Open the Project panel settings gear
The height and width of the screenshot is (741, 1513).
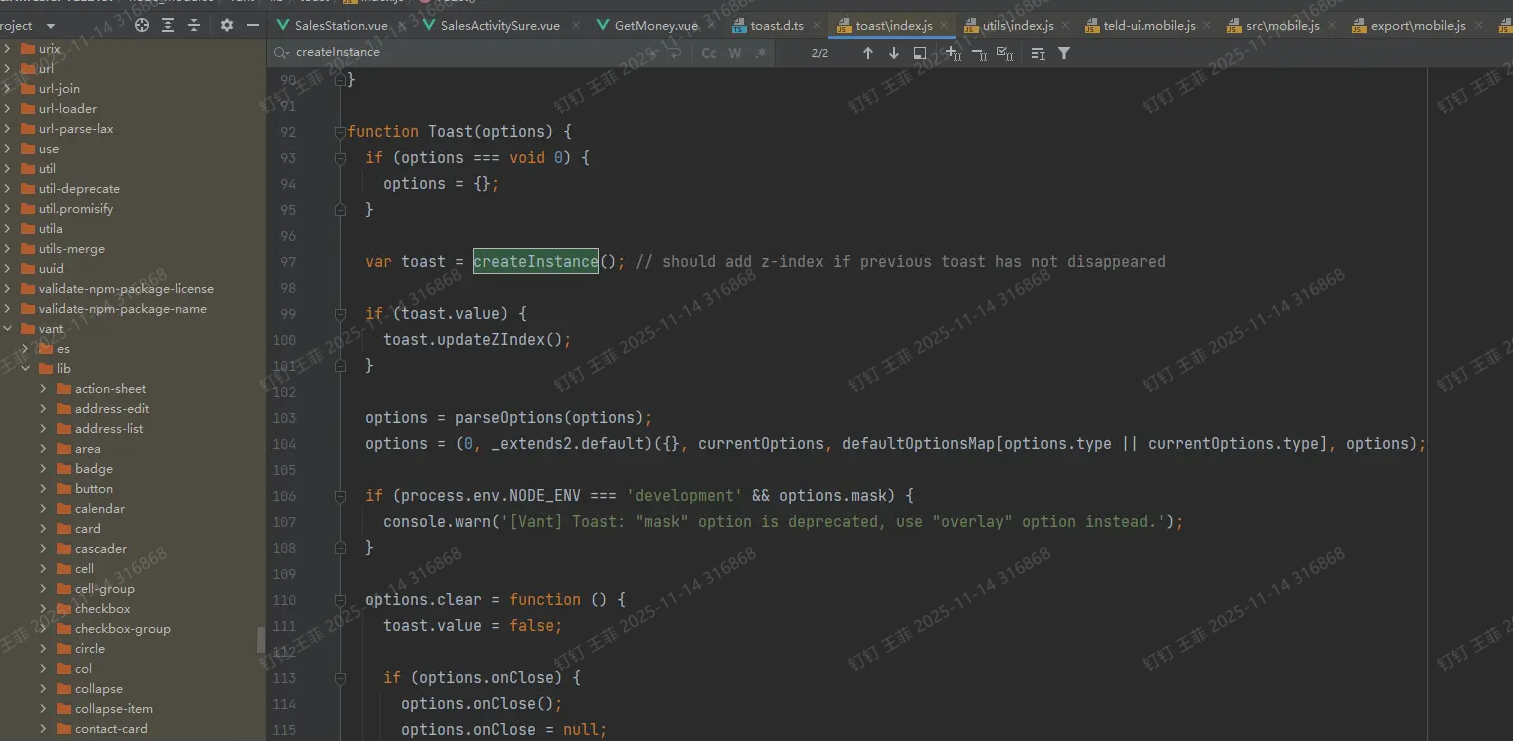click(x=227, y=25)
